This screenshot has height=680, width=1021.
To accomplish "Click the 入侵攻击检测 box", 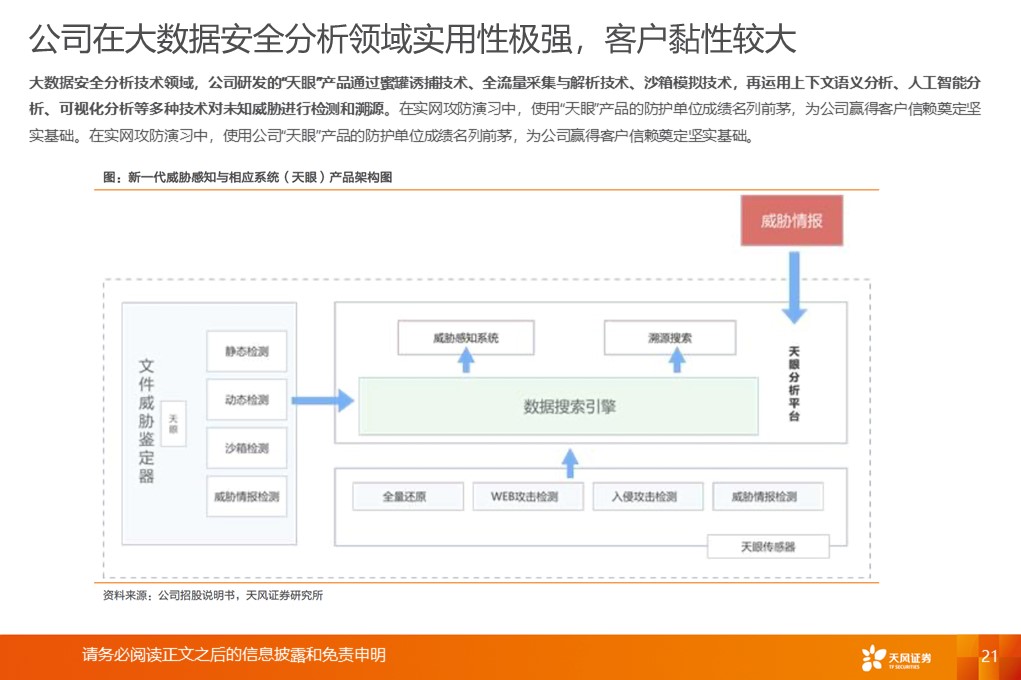I will point(645,496).
